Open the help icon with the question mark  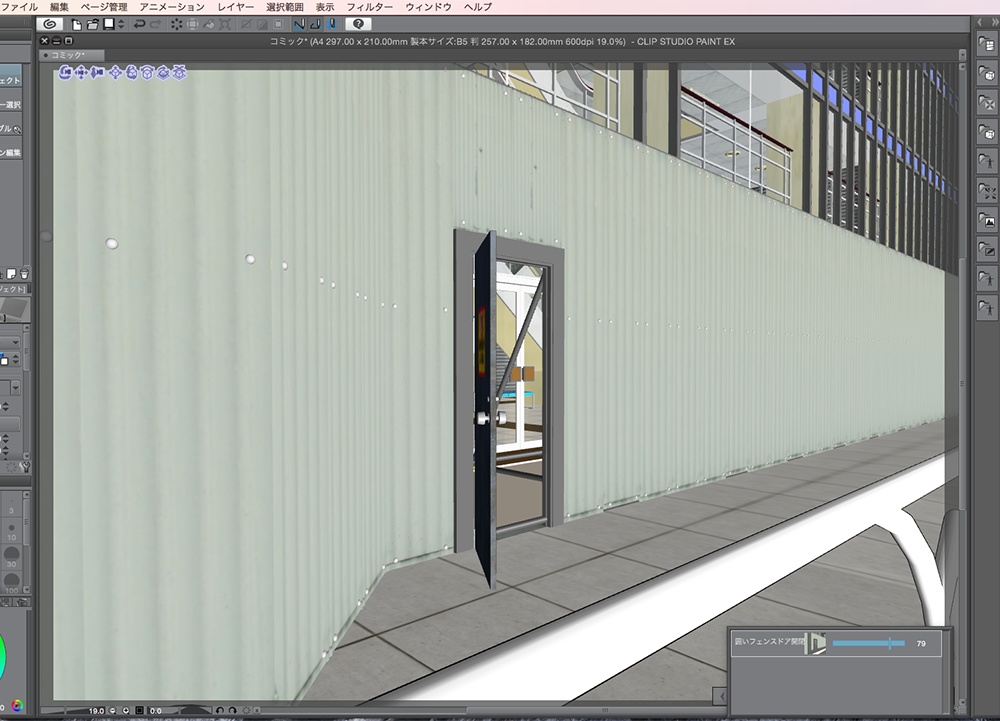pos(359,24)
